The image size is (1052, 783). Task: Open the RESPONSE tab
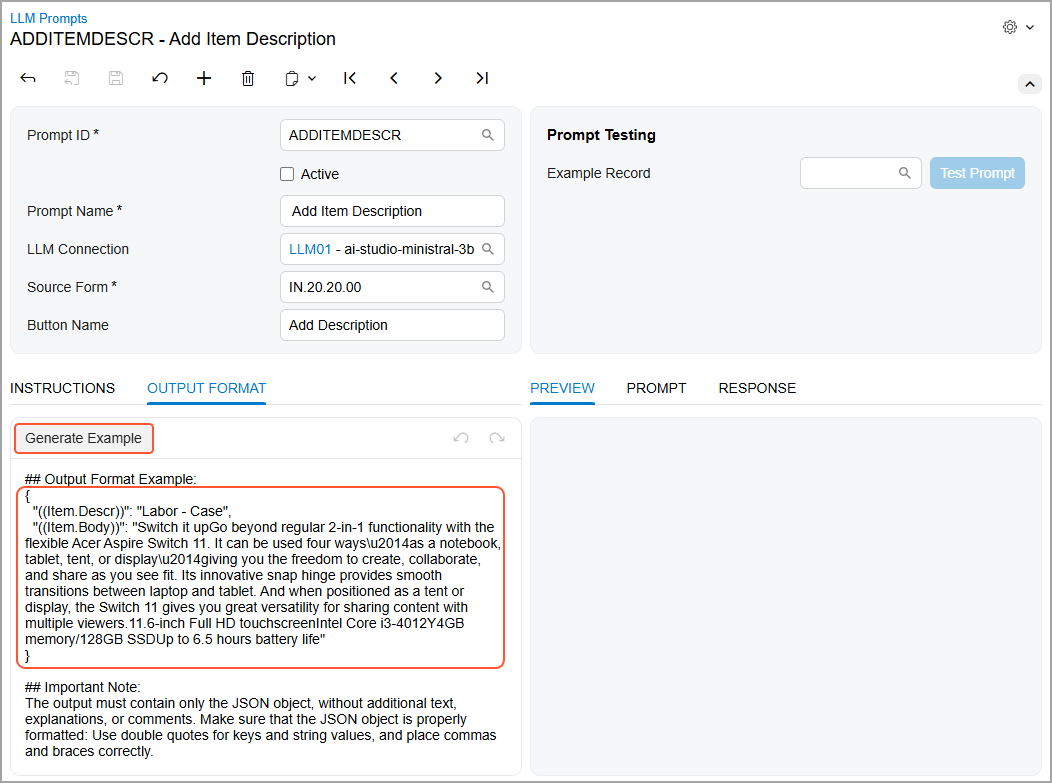point(757,388)
